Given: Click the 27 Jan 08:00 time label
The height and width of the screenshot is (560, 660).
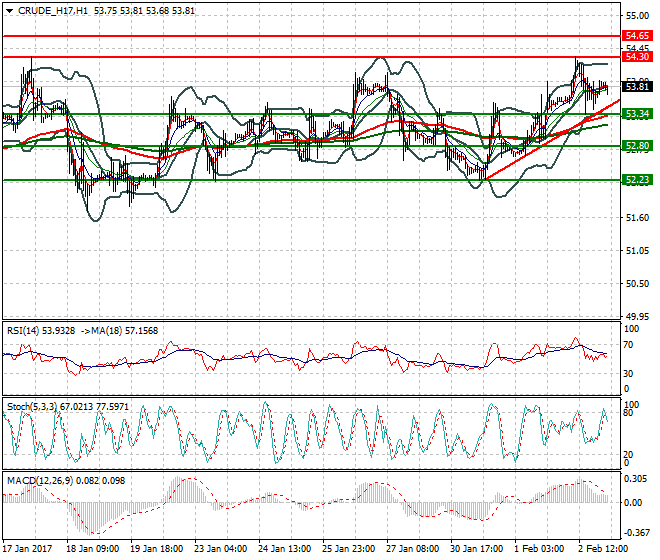Looking at the screenshot, I should pos(412,549).
